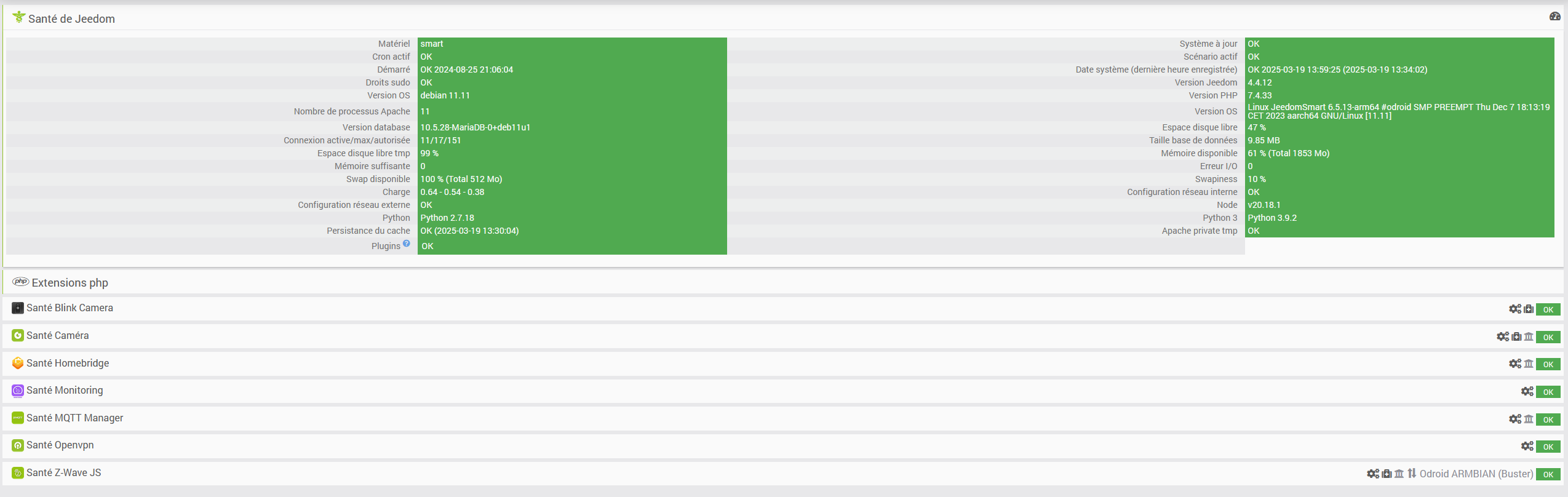Expand the Santé Monitoring panel title

(65, 391)
